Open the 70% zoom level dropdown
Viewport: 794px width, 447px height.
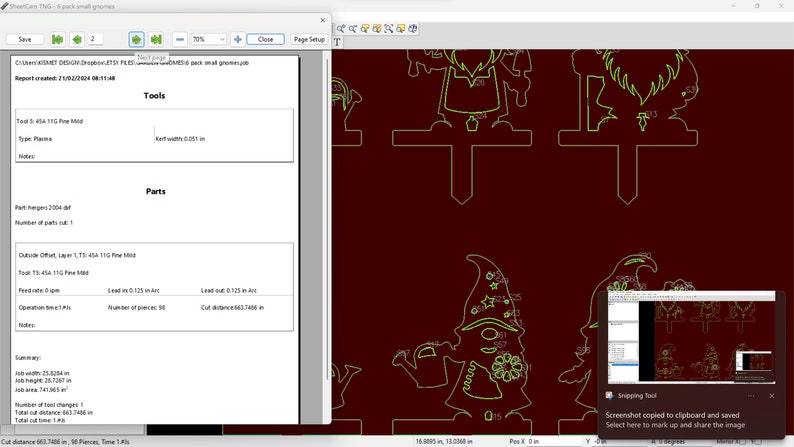(208, 39)
